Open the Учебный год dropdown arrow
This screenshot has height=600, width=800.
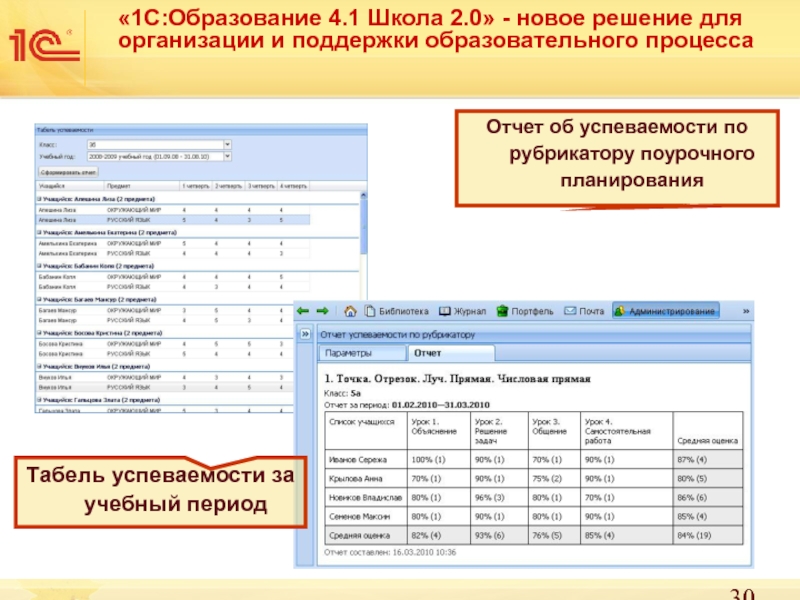pyautogui.click(x=228, y=157)
